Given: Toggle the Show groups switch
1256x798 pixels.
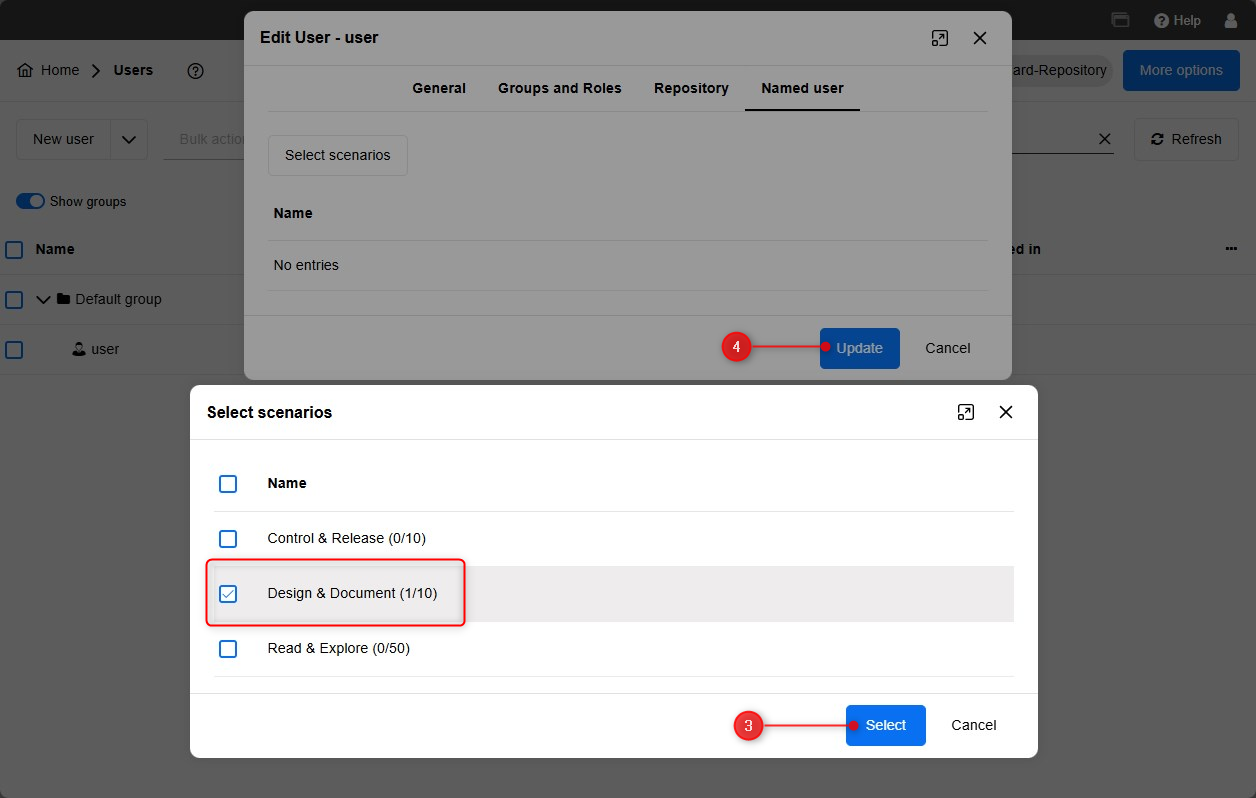Looking at the screenshot, I should click(31, 201).
